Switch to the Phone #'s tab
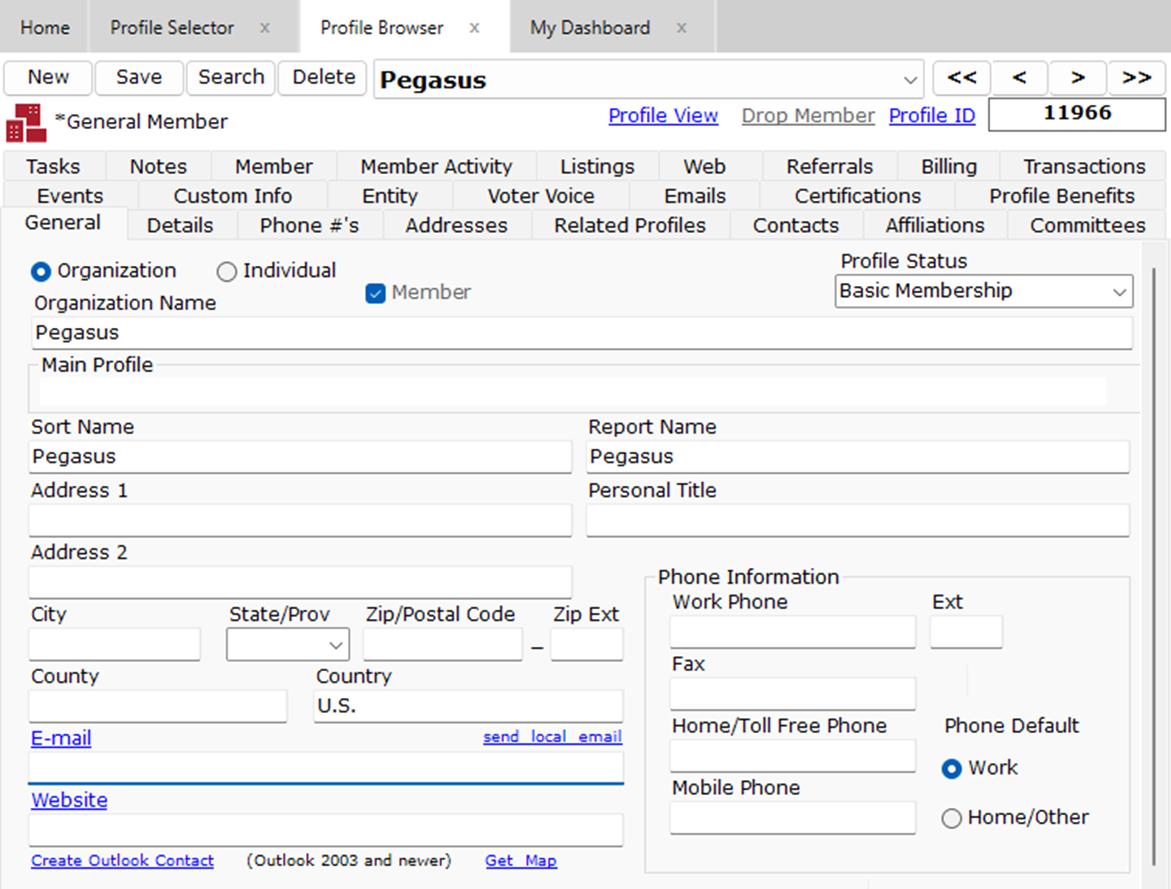The width and height of the screenshot is (1171, 889). 308,225
